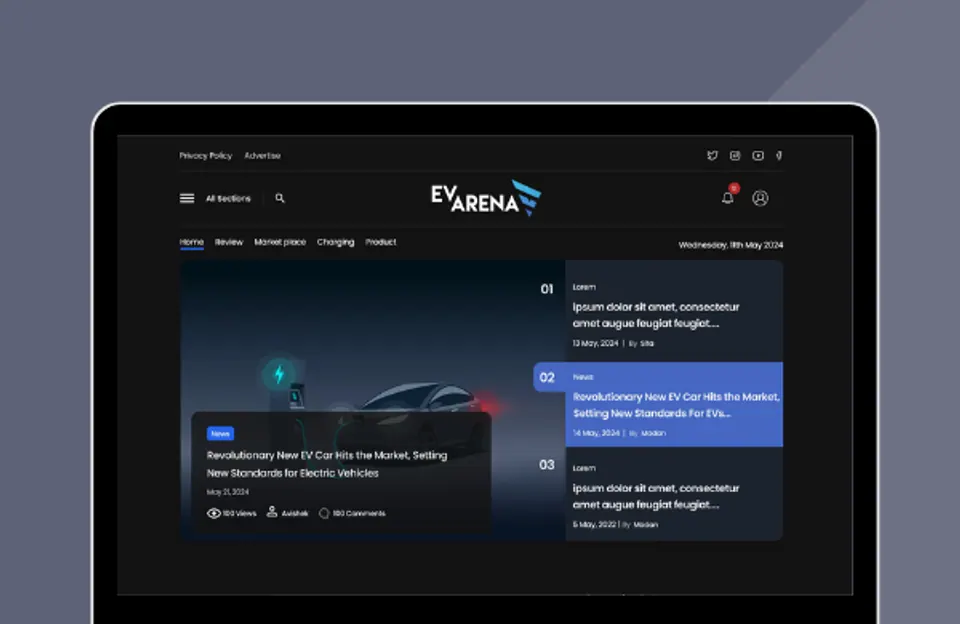Image resolution: width=960 pixels, height=624 pixels.
Task: Switch to the Product tab
Action: 381,242
